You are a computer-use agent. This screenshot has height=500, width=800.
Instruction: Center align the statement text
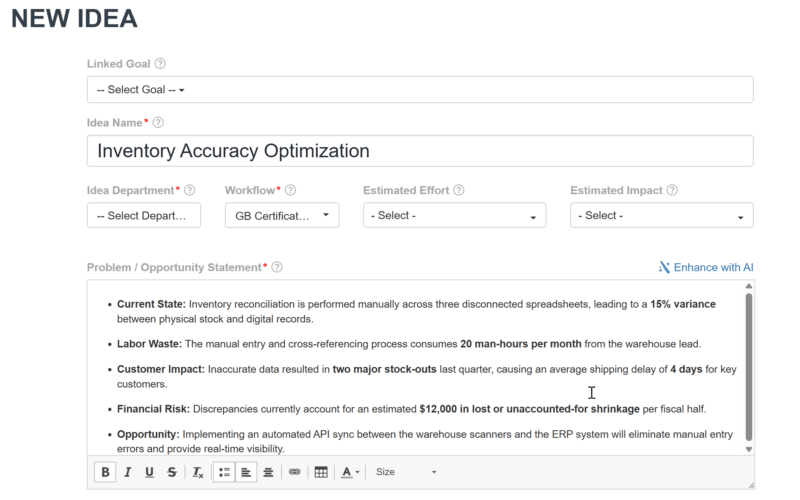coord(268,472)
